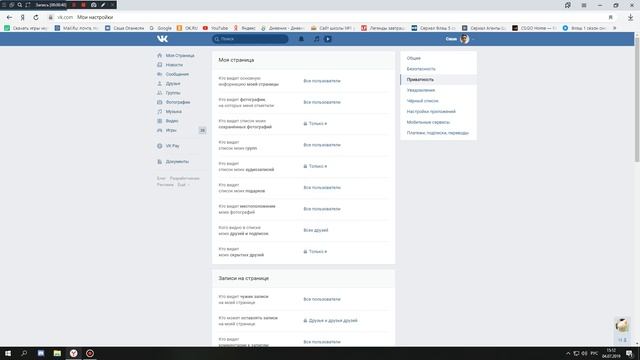Open the Mail.Ru почта bookmark
Screen dimensions: 640x360
pos(77,28)
